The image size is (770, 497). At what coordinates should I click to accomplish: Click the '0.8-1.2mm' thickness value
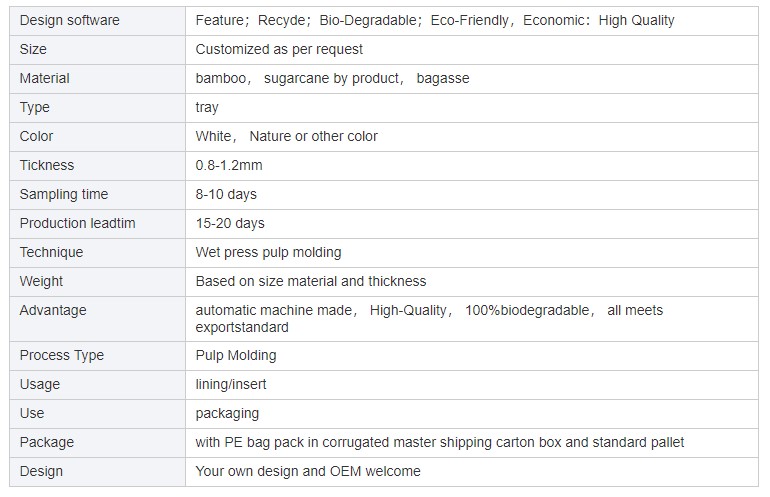(229, 165)
